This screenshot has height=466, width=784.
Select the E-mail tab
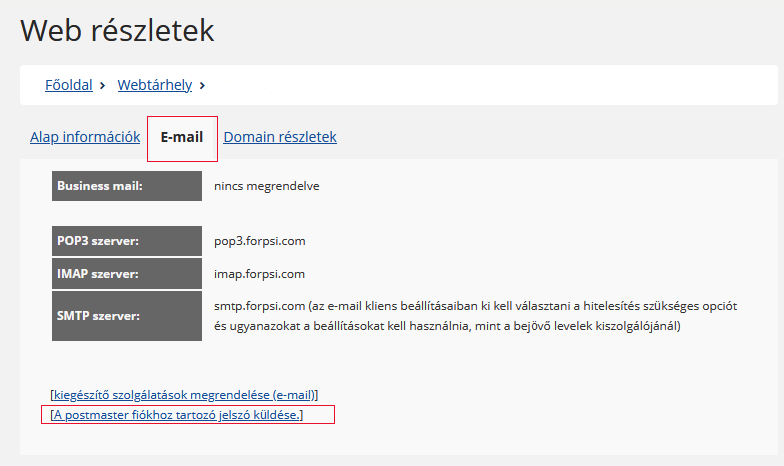(182, 137)
